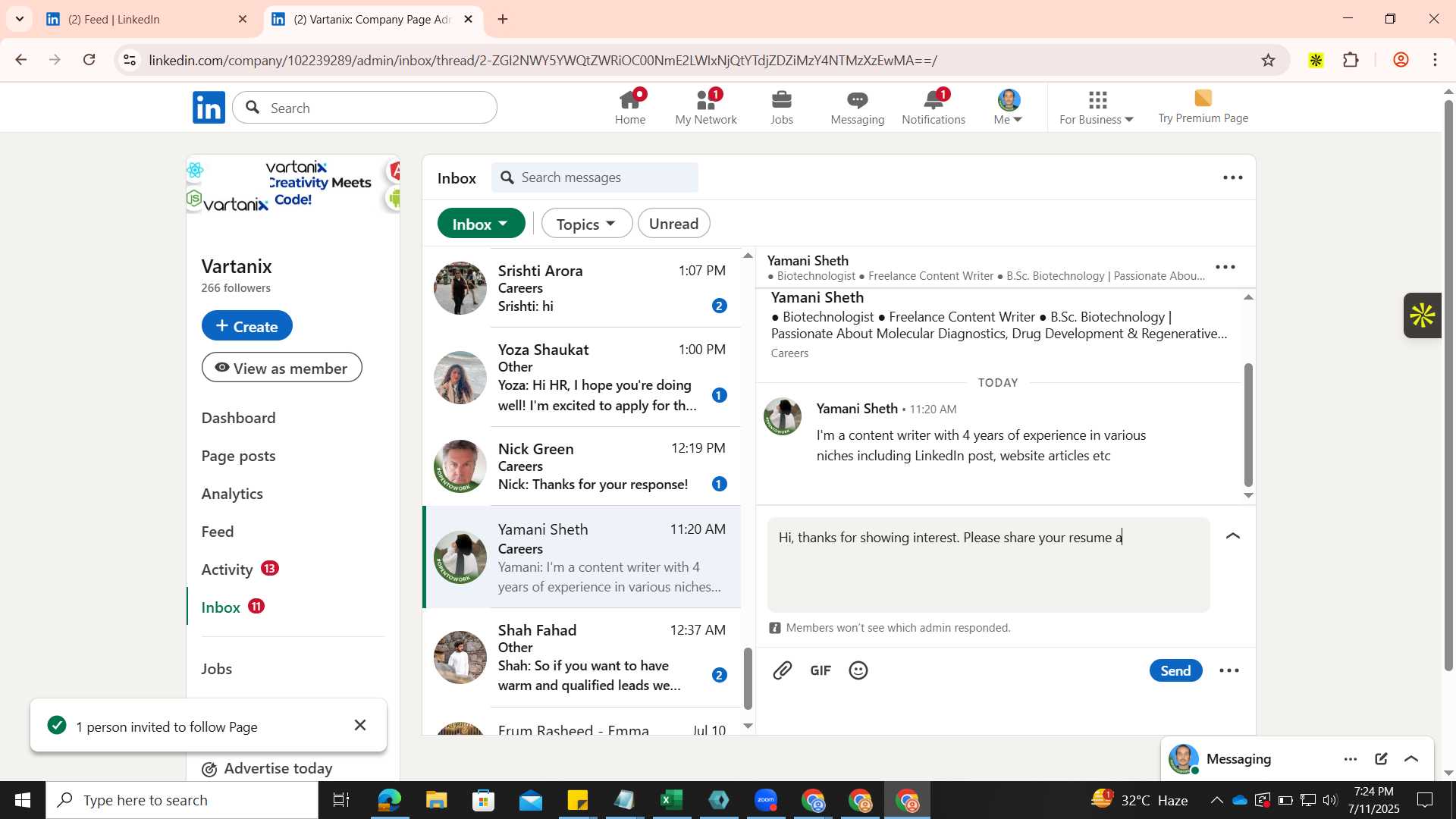The image size is (1456, 819).
Task: Open the emoji picker
Action: pos(858,670)
